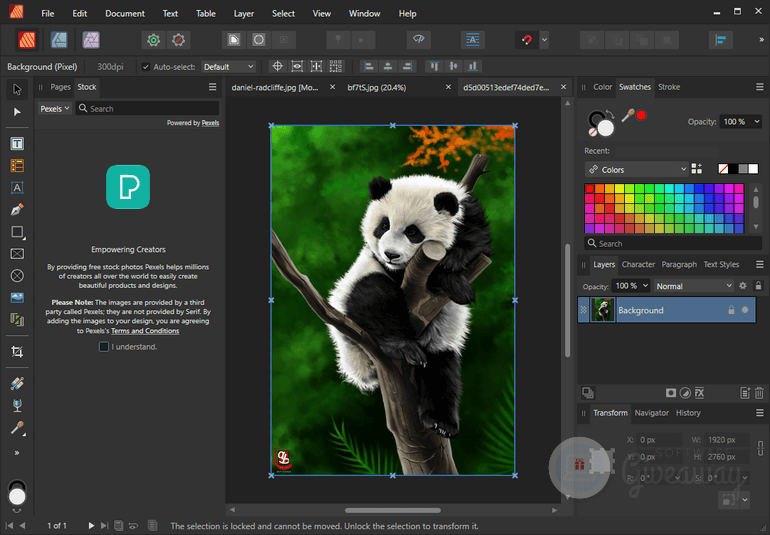Switch to the Navigator tab
The image size is (770, 535).
point(652,413)
